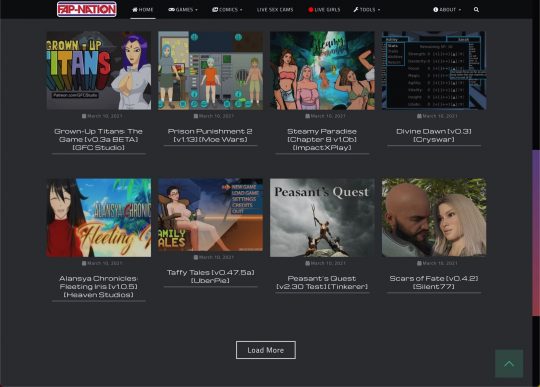Open the Live Sex Cams menu item
This screenshot has height=387, width=540.
[275, 10]
